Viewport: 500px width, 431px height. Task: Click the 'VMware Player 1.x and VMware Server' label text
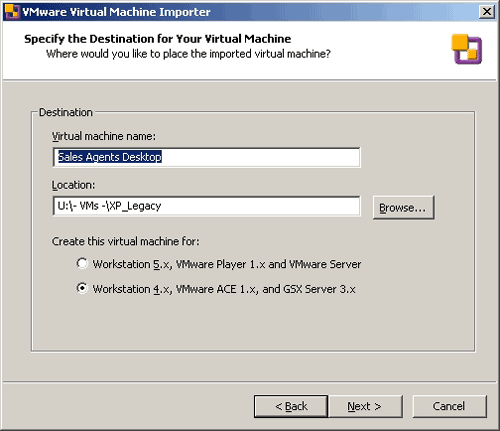click(268, 264)
